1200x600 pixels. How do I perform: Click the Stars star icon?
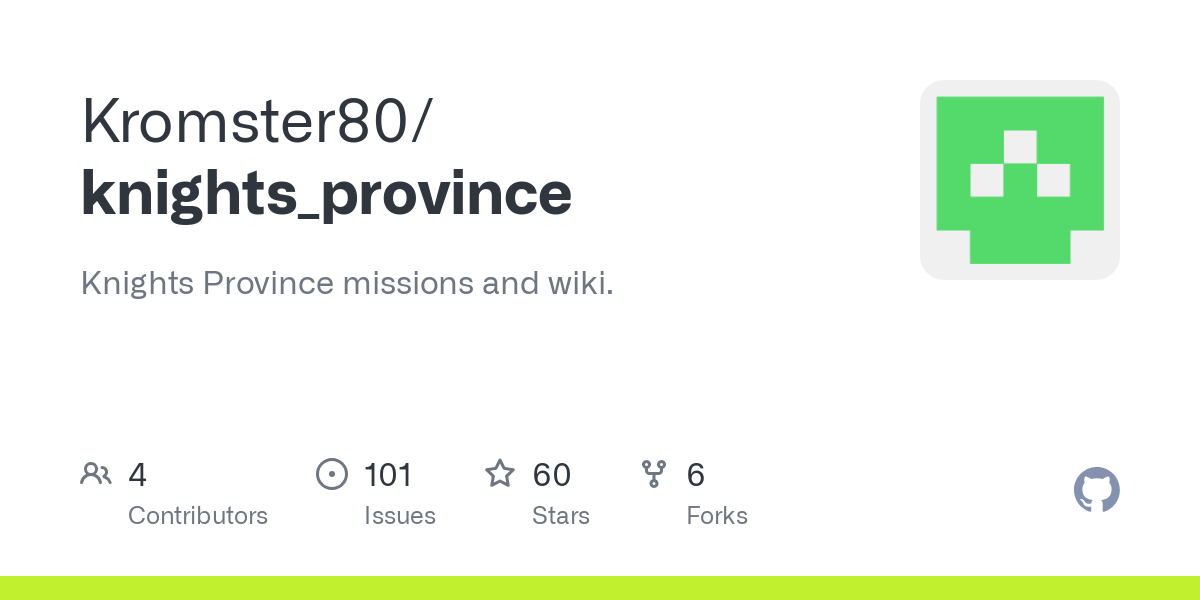500,474
